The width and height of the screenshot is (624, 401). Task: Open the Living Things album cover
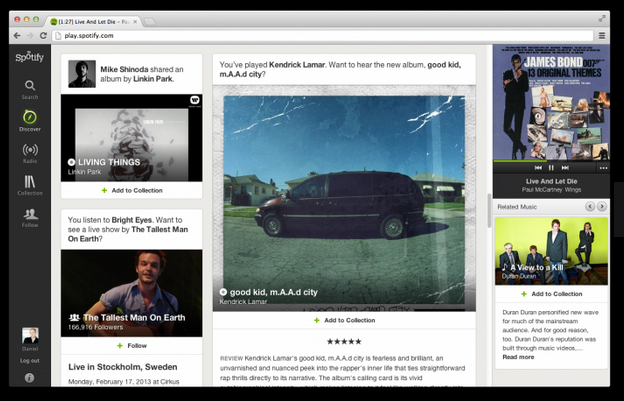click(x=131, y=138)
